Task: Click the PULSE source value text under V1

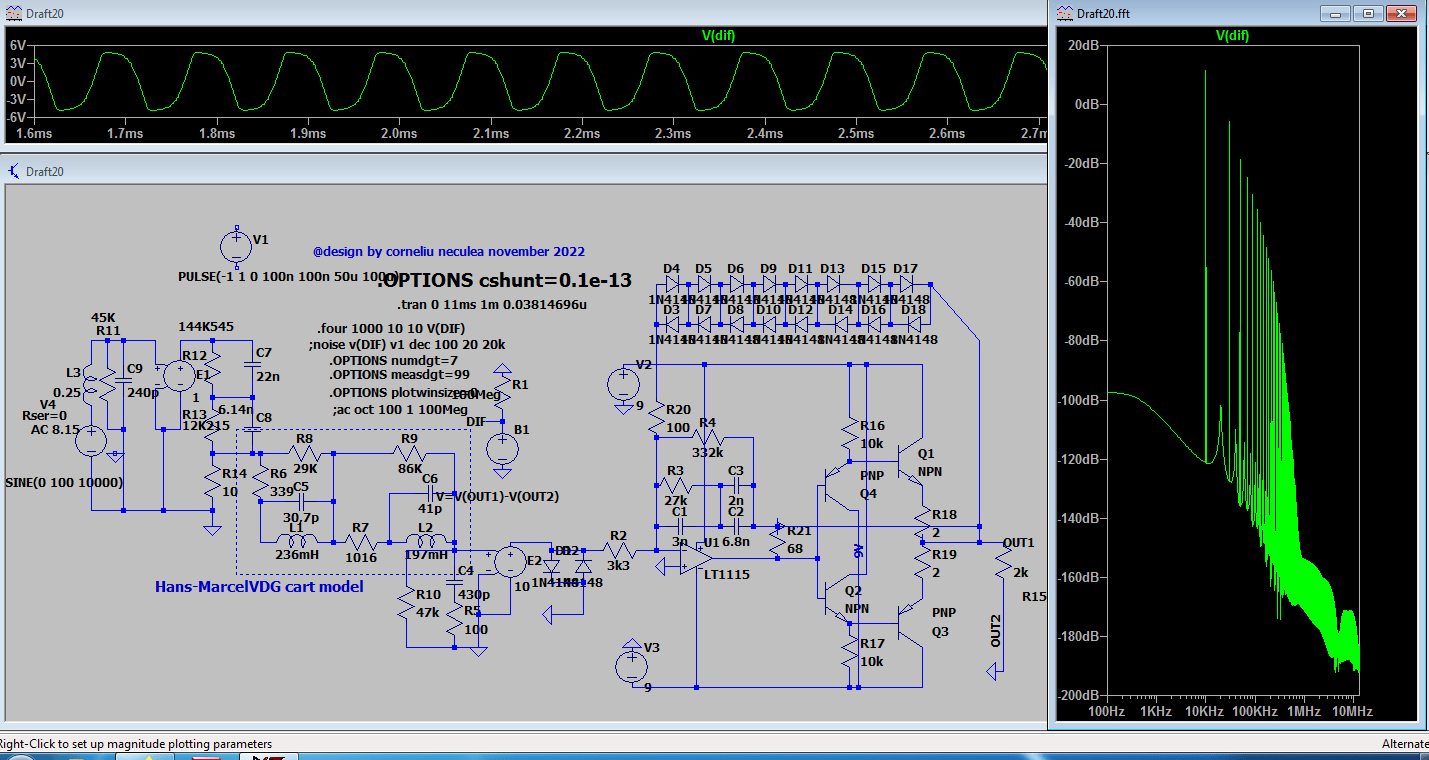Action: tap(288, 276)
